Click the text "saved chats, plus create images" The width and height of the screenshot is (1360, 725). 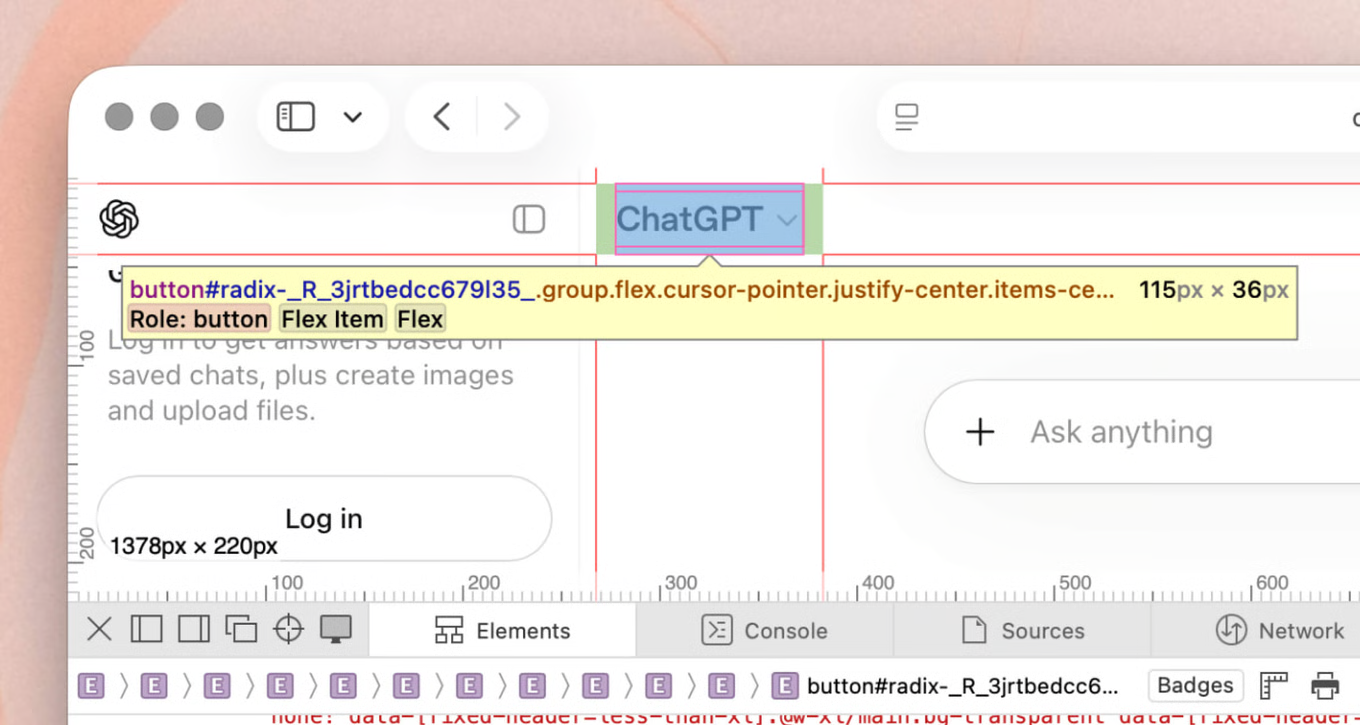[311, 376]
